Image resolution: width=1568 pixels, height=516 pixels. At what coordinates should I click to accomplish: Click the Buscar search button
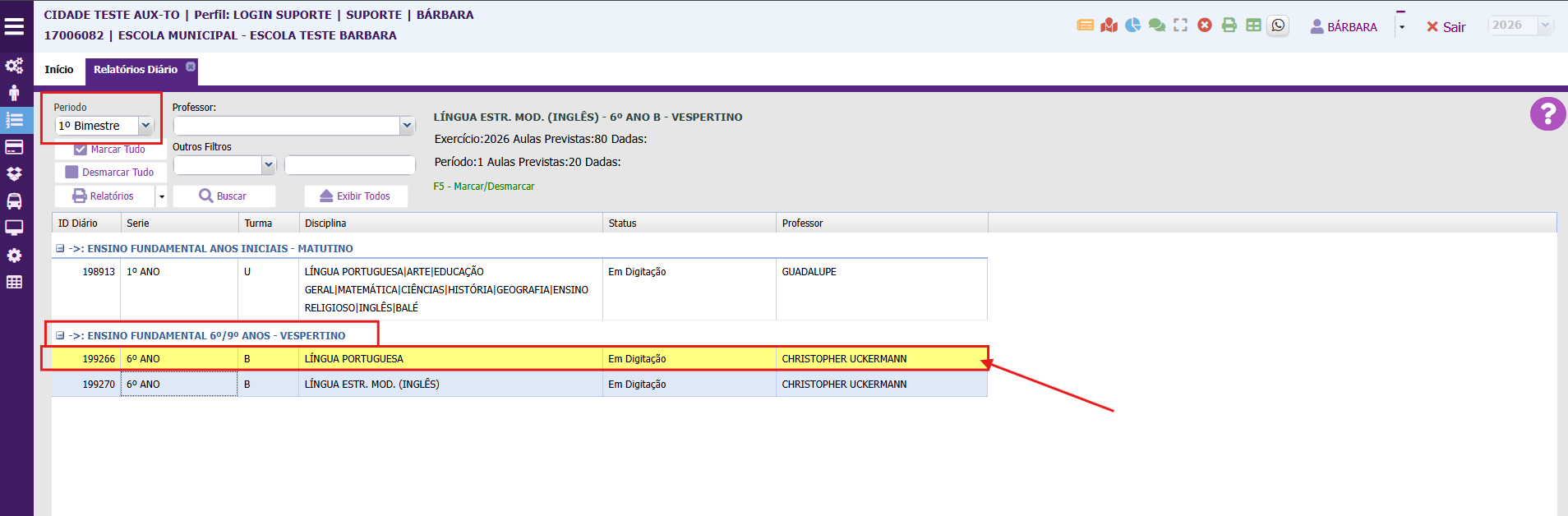(223, 196)
